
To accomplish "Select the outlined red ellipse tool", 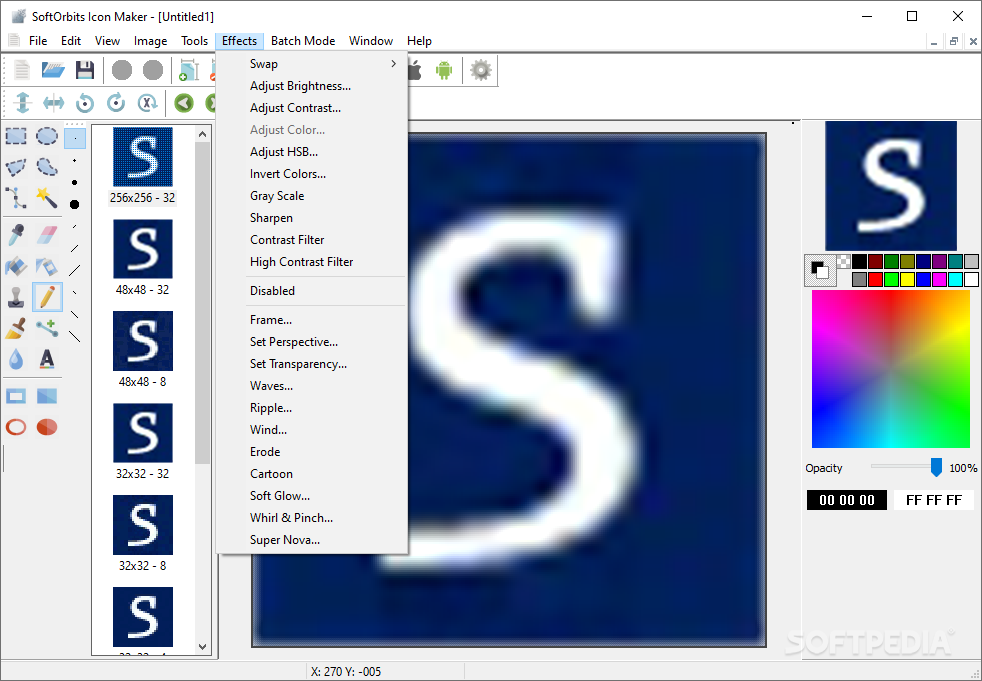I will coord(16,427).
